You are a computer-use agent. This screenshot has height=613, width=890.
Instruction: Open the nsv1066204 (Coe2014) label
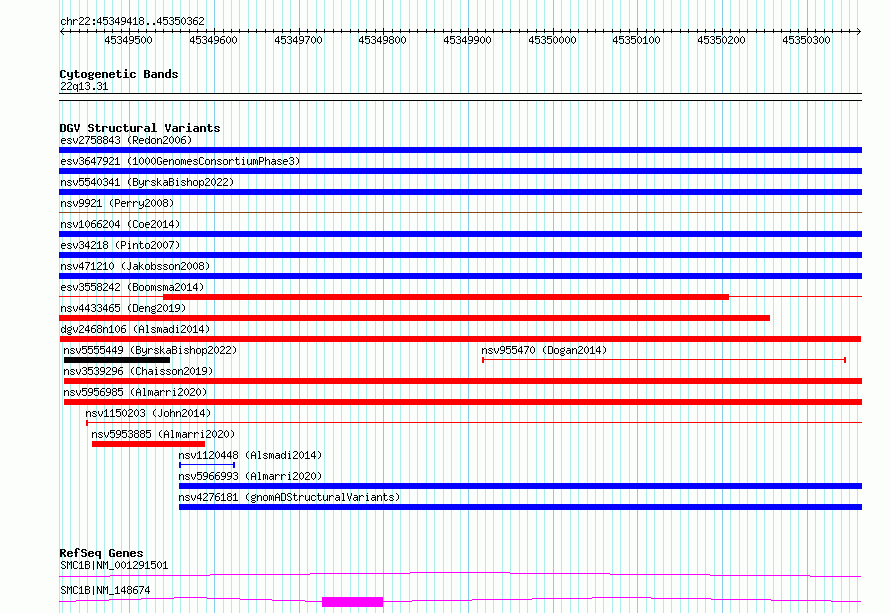point(120,224)
